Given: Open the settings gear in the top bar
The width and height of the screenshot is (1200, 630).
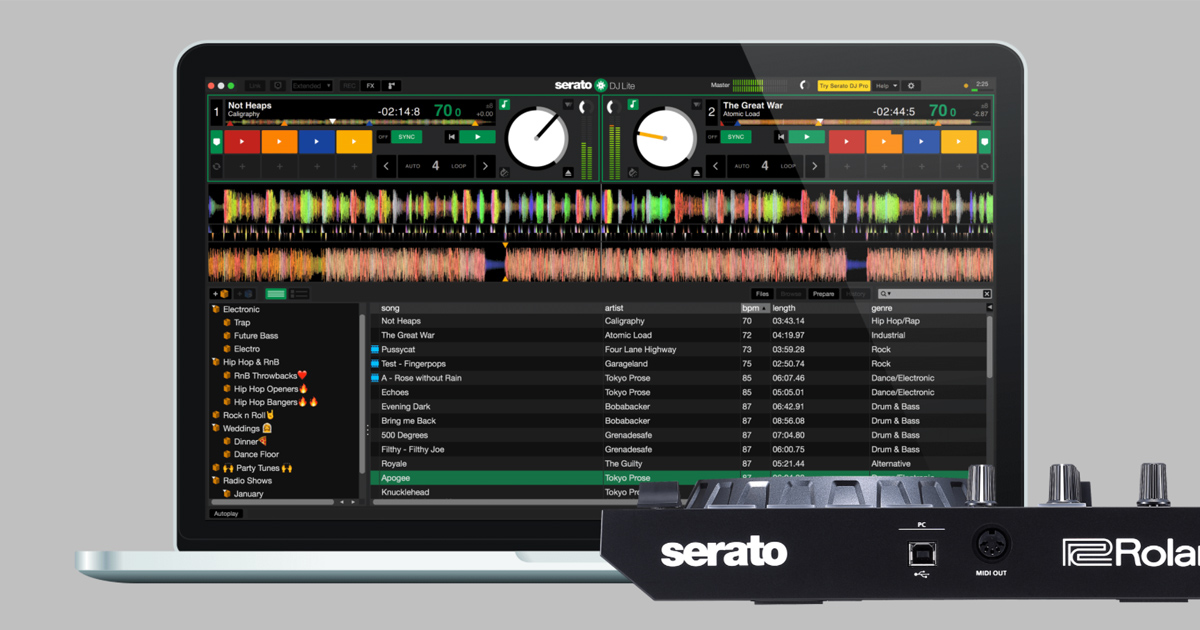Looking at the screenshot, I should coord(911,86).
